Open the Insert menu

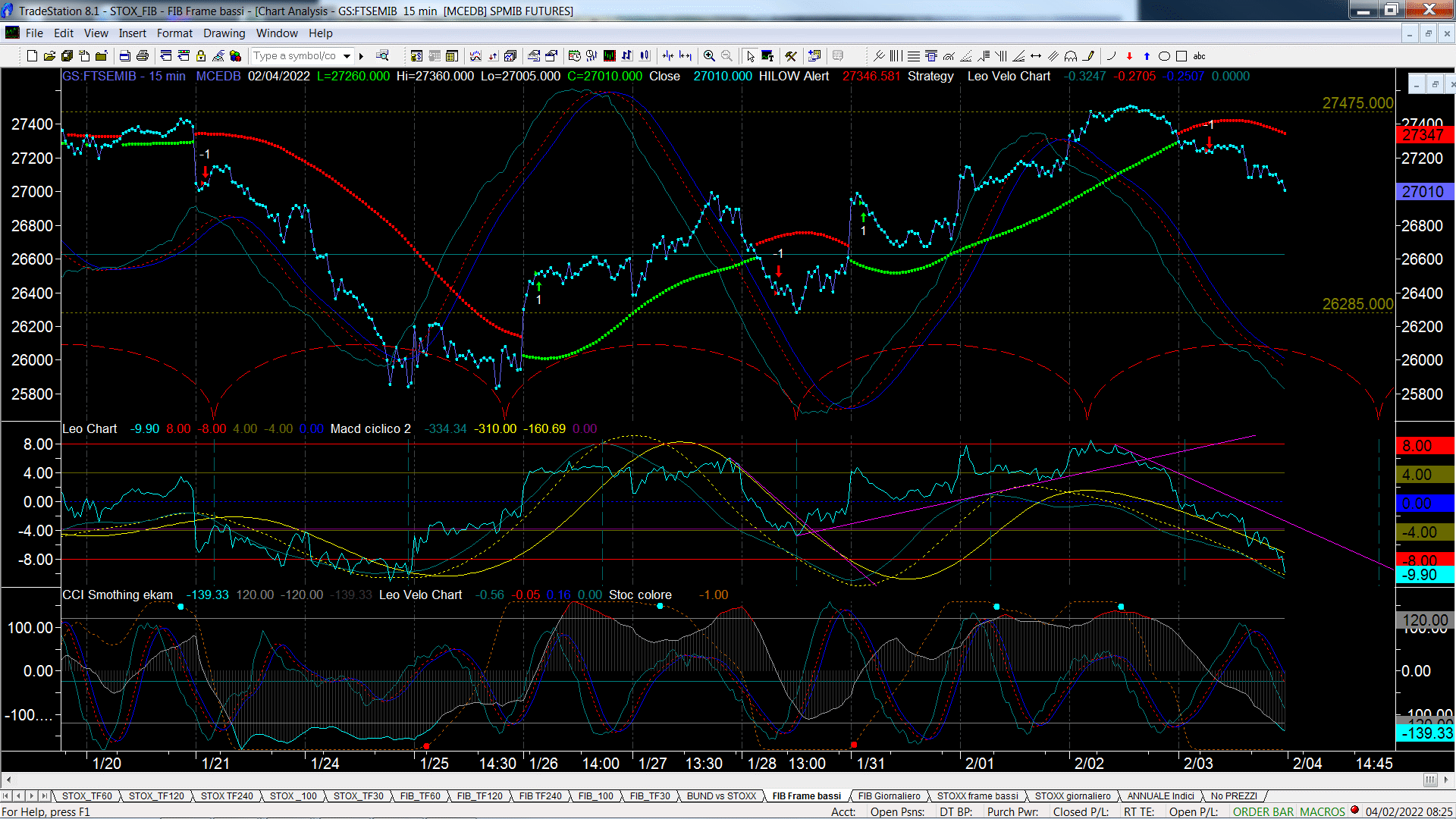coord(132,33)
